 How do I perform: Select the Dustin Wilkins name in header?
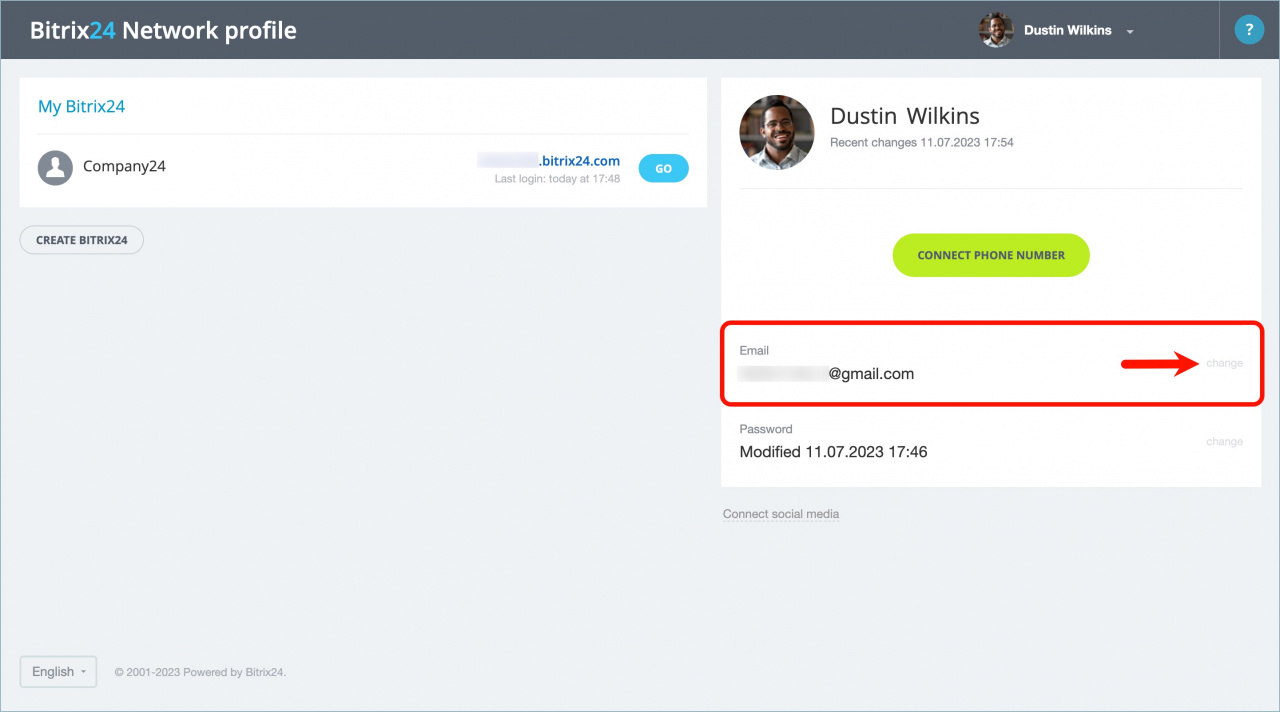click(x=1068, y=30)
